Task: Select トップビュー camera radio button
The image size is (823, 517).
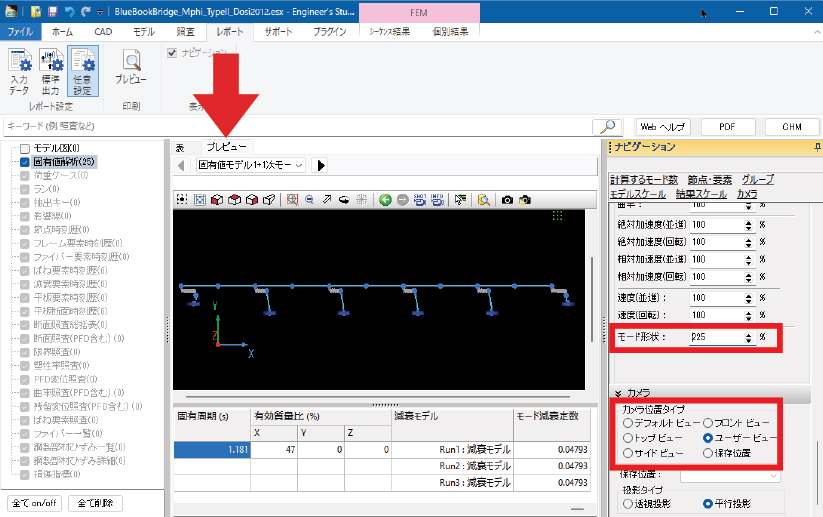Action: click(x=628, y=438)
